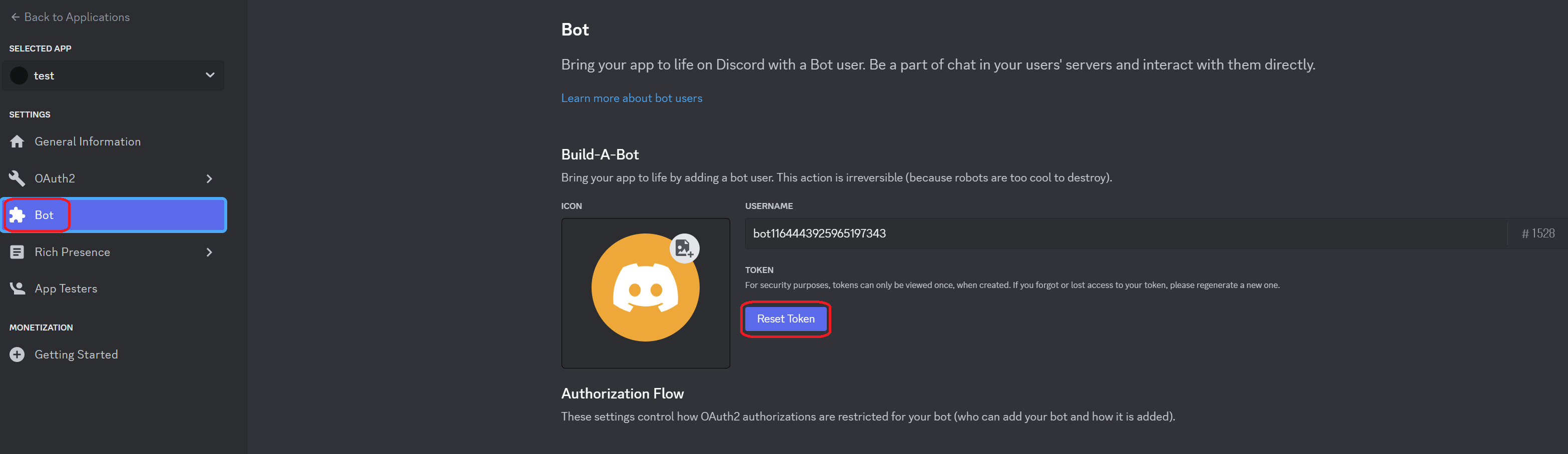Viewport: 1568px width, 454px height.
Task: Click the orange Discord bot avatar image
Action: tap(645, 287)
